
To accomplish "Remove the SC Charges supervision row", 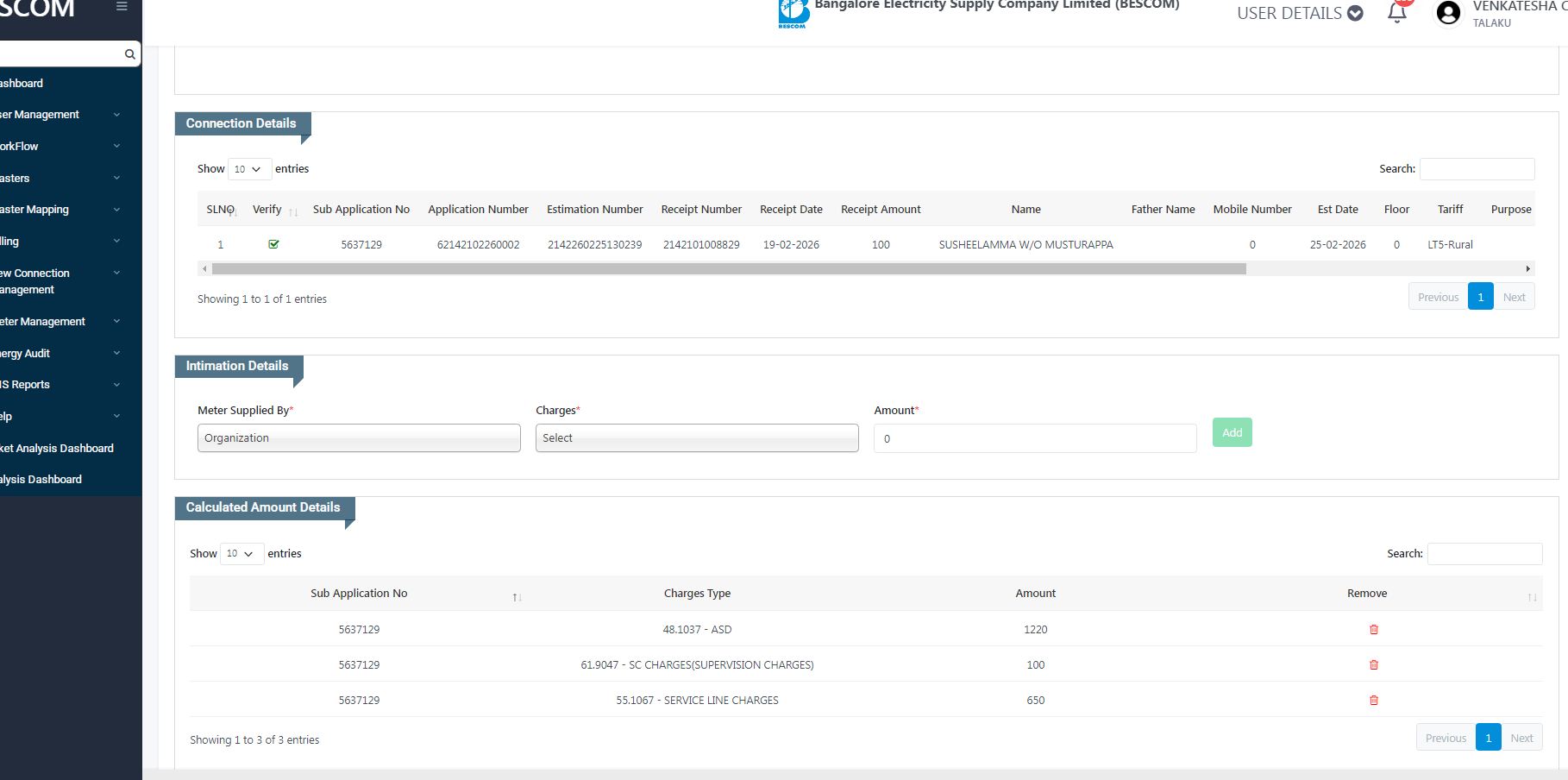I will coord(1373,665).
